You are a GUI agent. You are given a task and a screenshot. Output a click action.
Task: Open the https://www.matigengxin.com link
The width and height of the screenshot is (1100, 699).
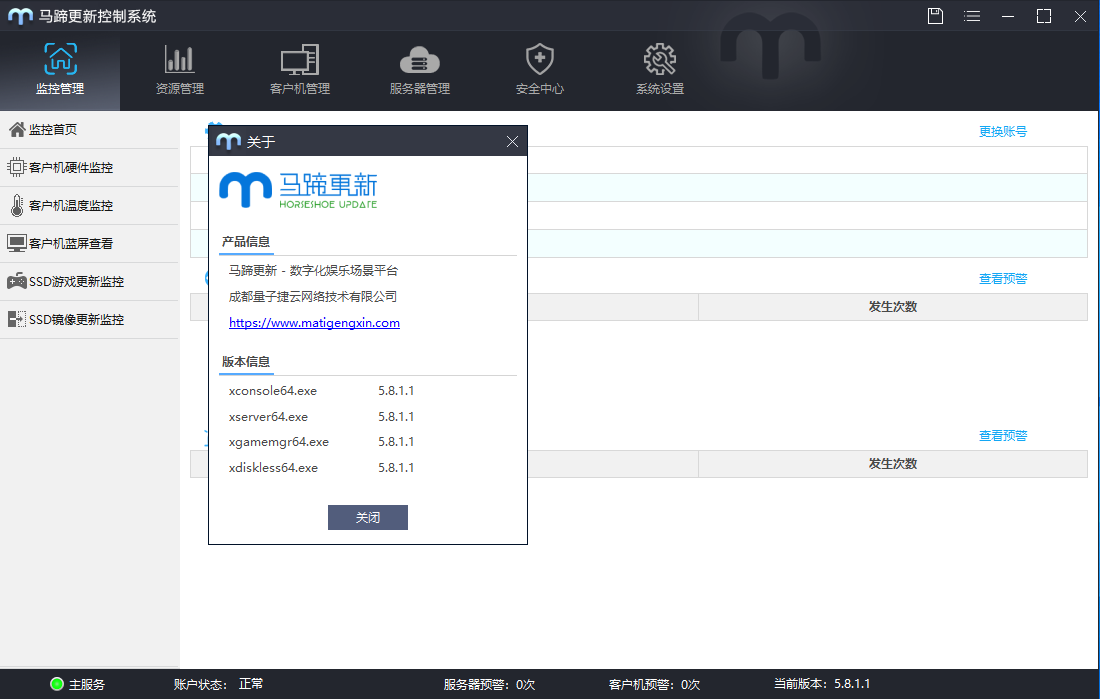click(x=314, y=323)
